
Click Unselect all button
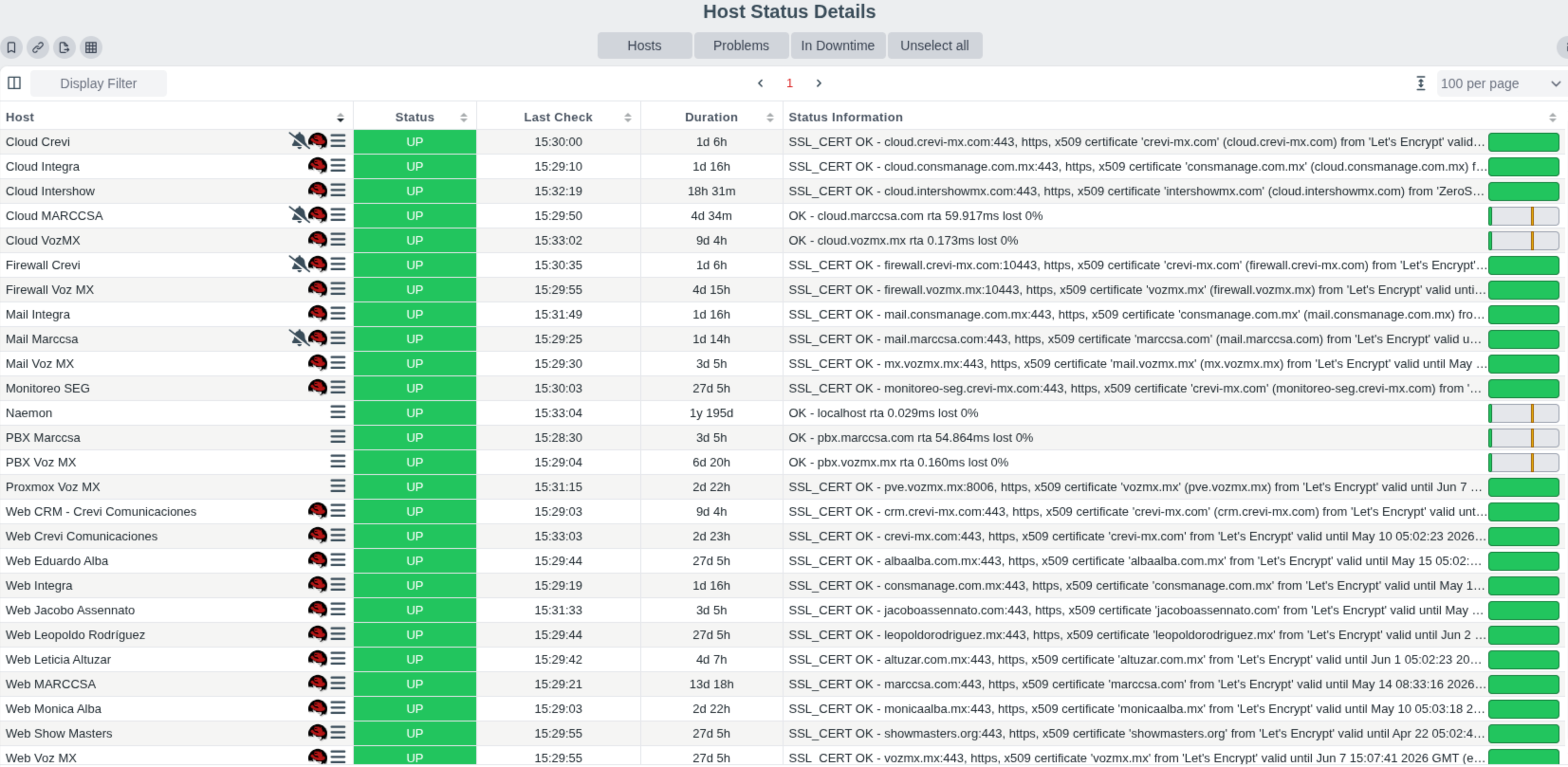934,46
